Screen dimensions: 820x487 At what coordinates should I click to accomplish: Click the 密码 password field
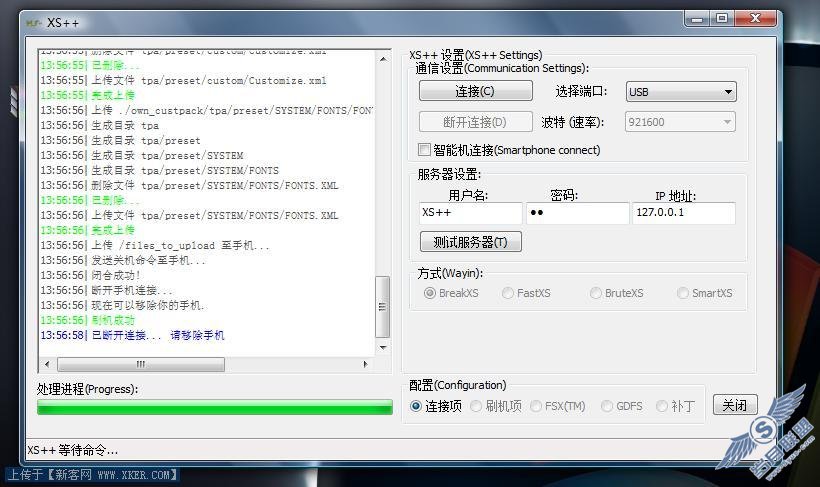(577, 213)
